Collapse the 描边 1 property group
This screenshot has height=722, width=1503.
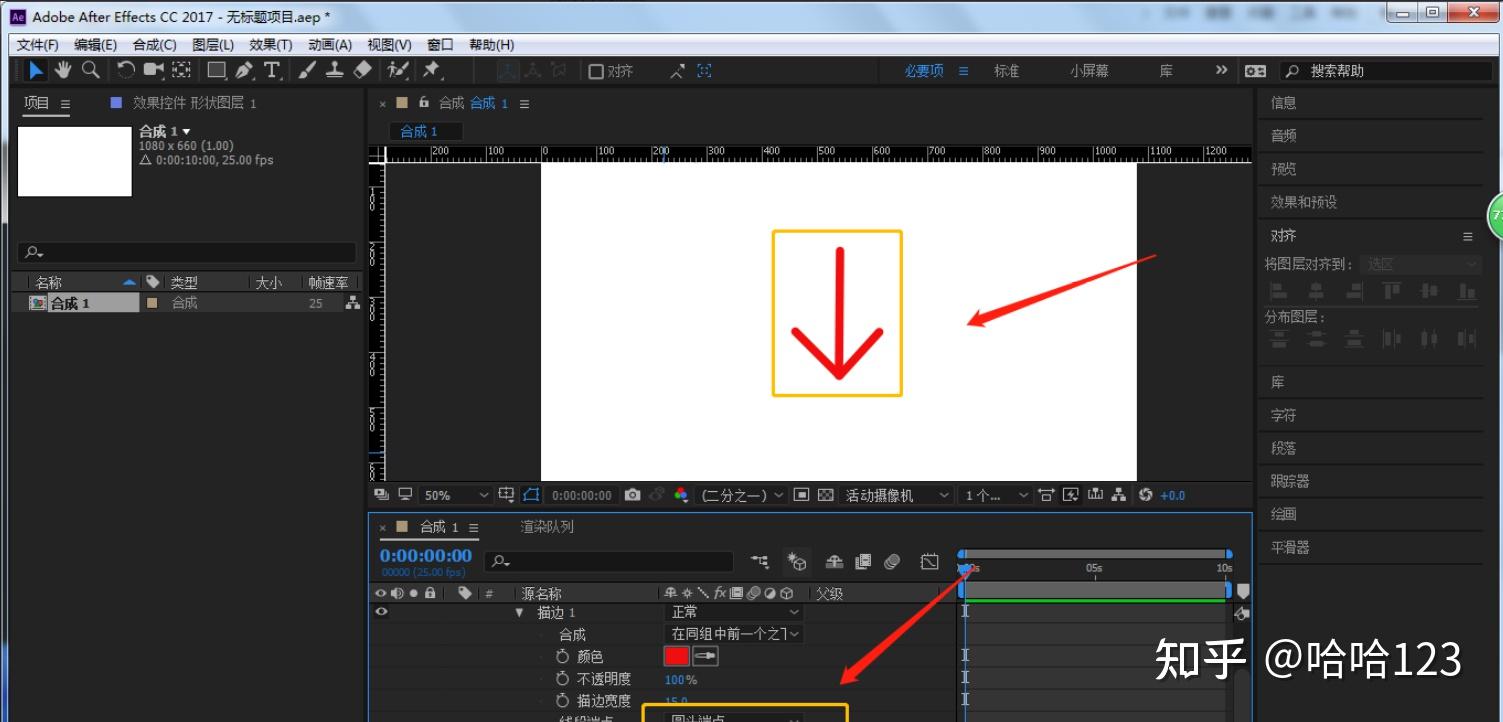[x=519, y=612]
